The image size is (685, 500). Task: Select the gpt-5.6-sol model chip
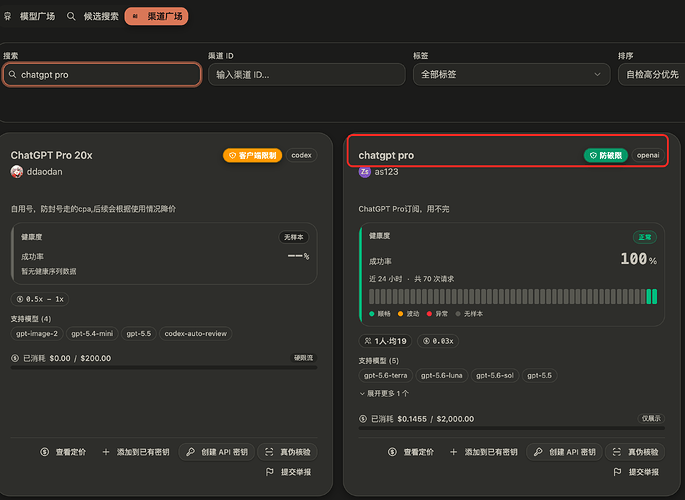(x=495, y=376)
